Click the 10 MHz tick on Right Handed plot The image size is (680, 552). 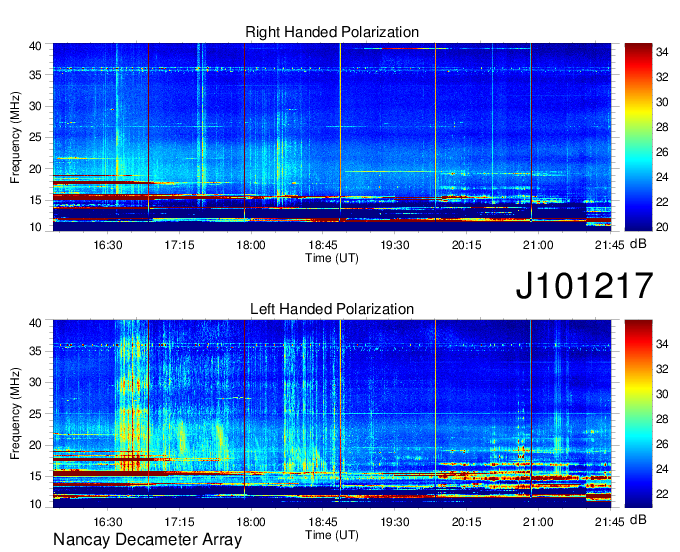[36, 227]
